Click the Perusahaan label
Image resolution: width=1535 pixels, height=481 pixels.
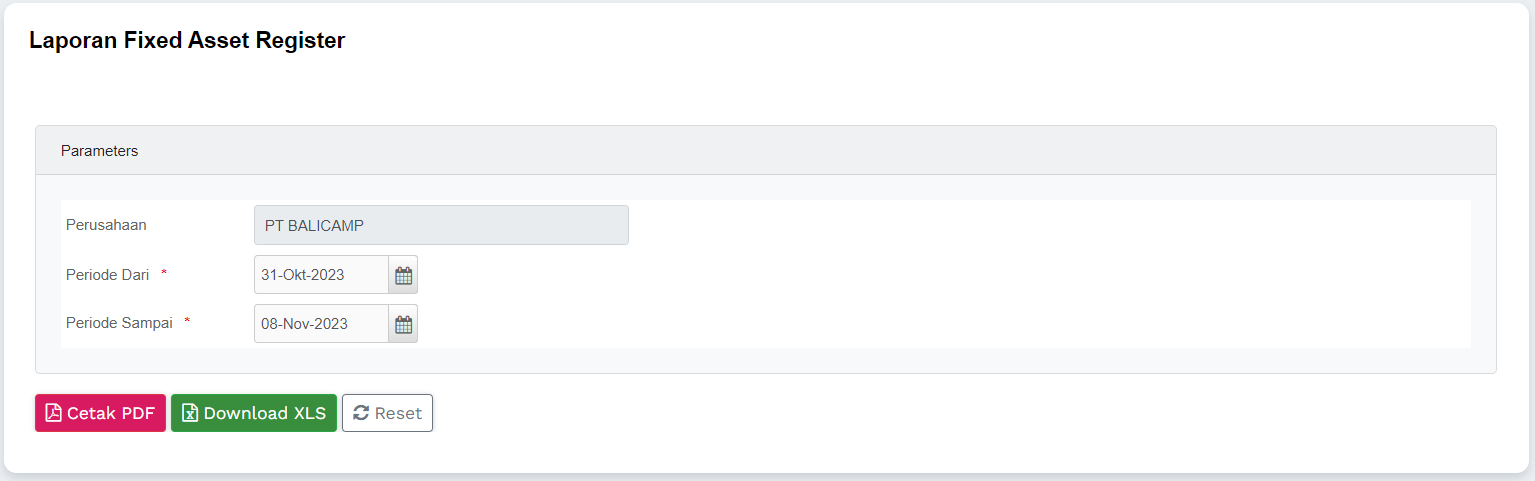point(106,225)
